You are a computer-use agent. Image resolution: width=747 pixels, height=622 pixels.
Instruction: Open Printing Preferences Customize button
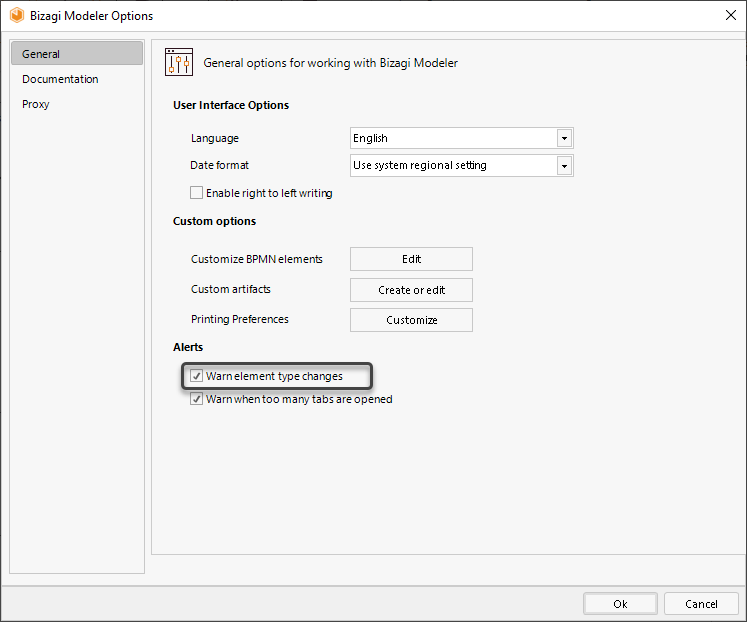[411, 320]
